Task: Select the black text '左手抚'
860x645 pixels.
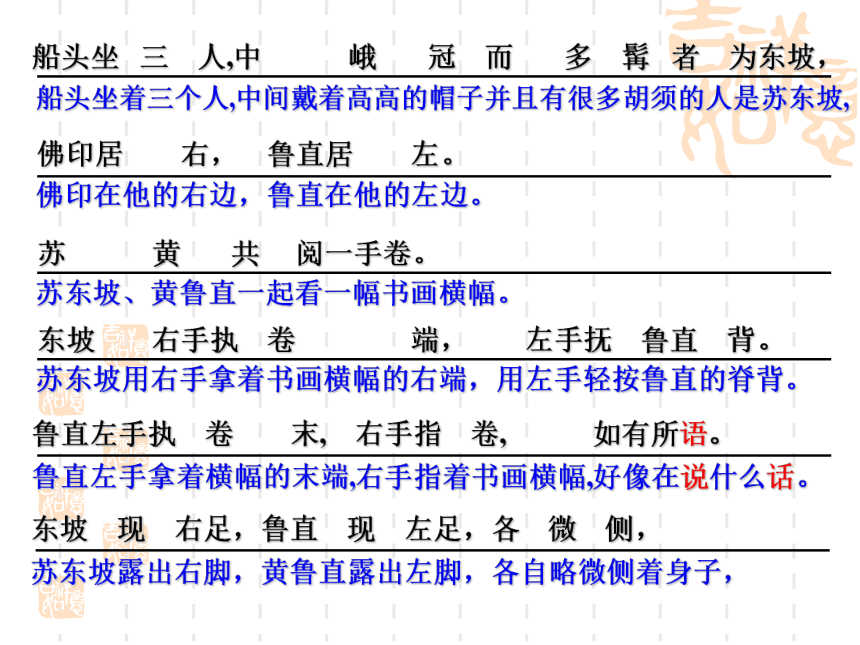Action: [x=569, y=340]
